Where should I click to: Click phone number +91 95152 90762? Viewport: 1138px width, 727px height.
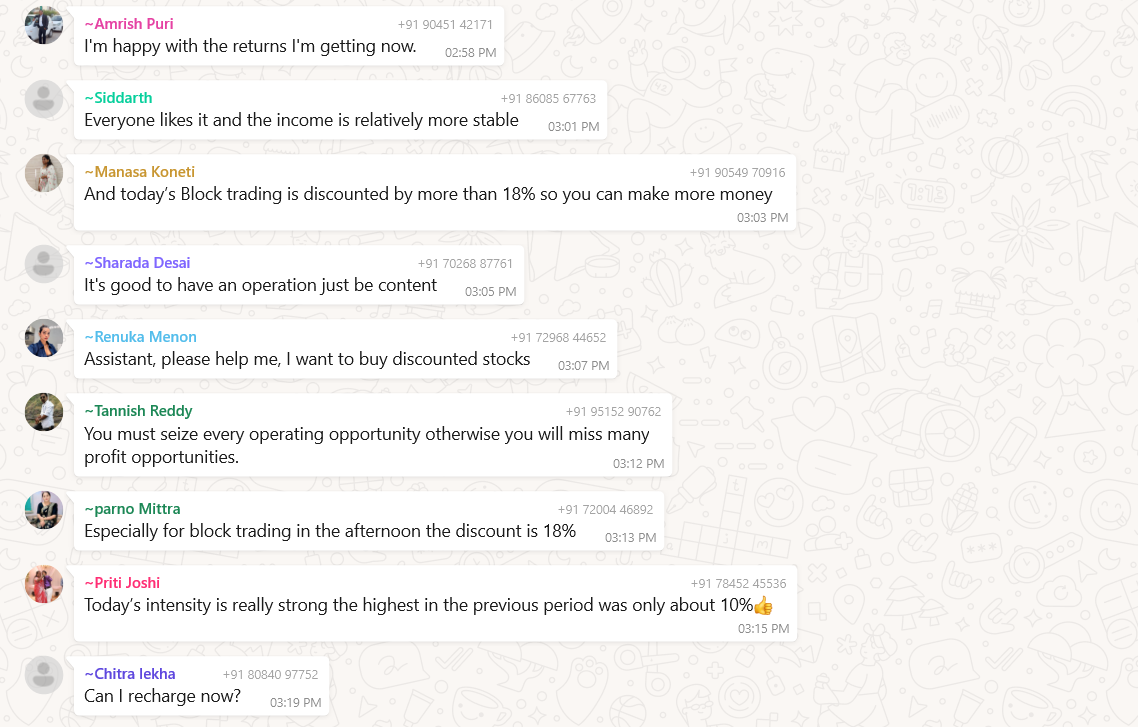pos(613,411)
